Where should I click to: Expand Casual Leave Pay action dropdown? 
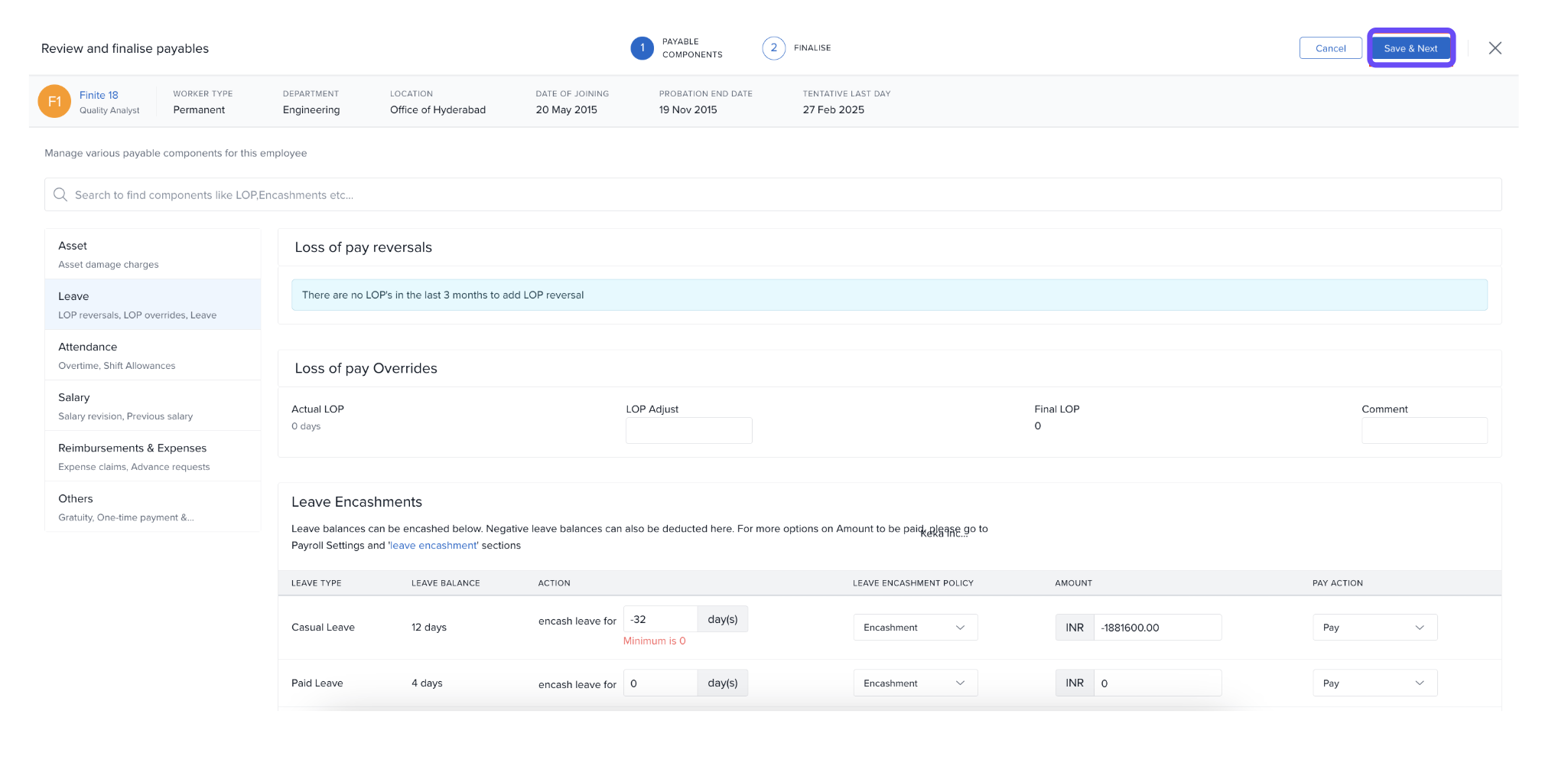pos(1374,628)
